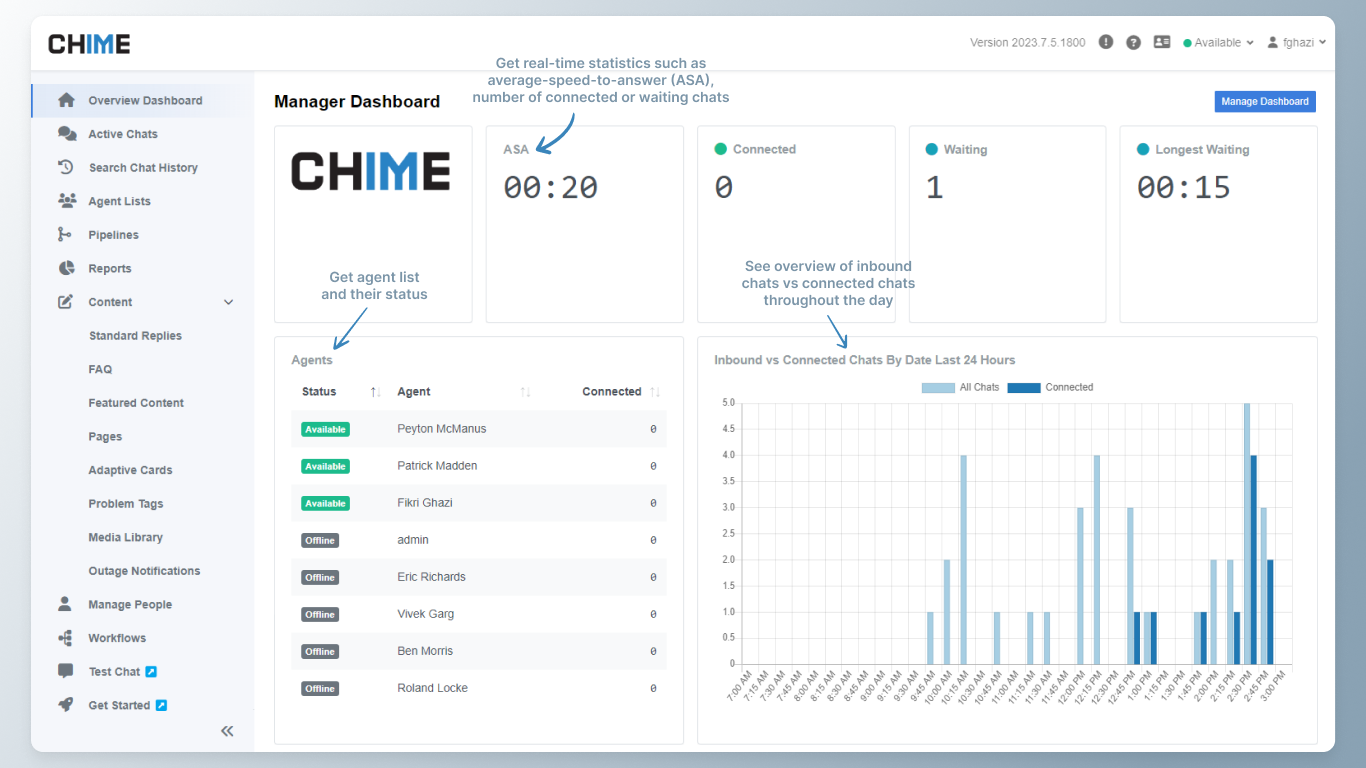Image resolution: width=1366 pixels, height=768 pixels.
Task: Click the Search Chat History clock icon
Action: pos(66,167)
